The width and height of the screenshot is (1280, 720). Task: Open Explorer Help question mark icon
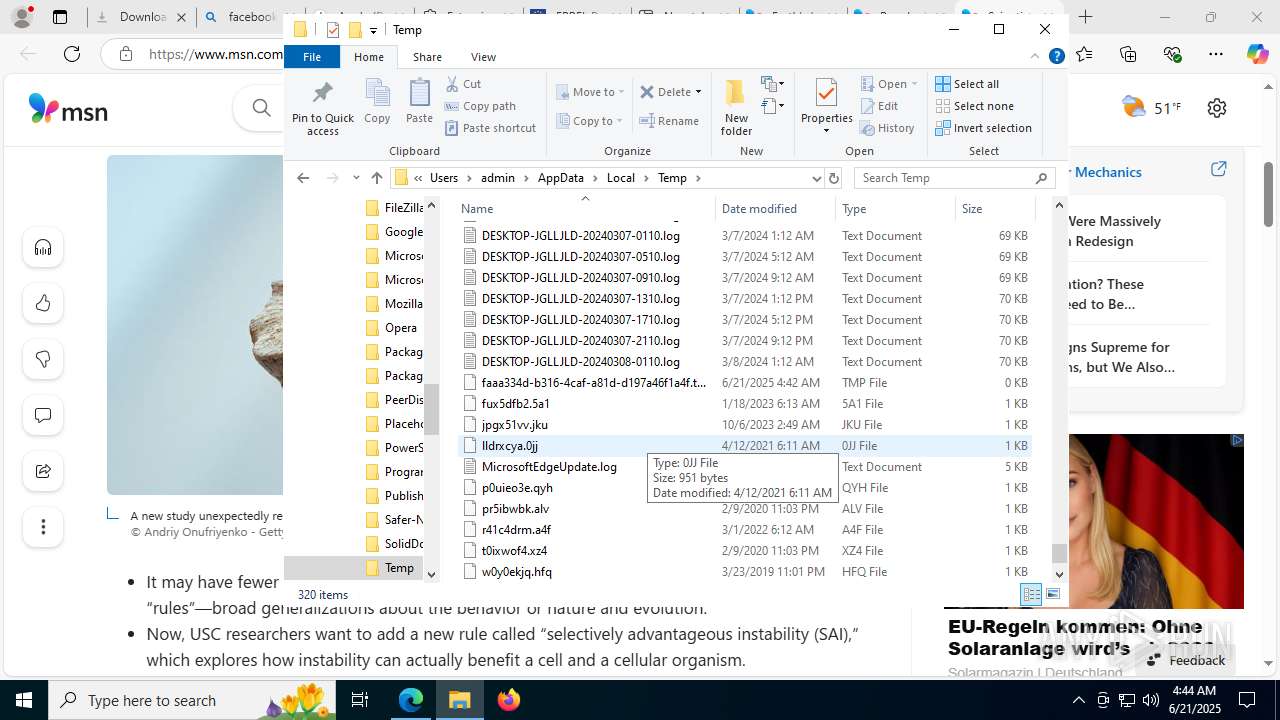(1056, 57)
